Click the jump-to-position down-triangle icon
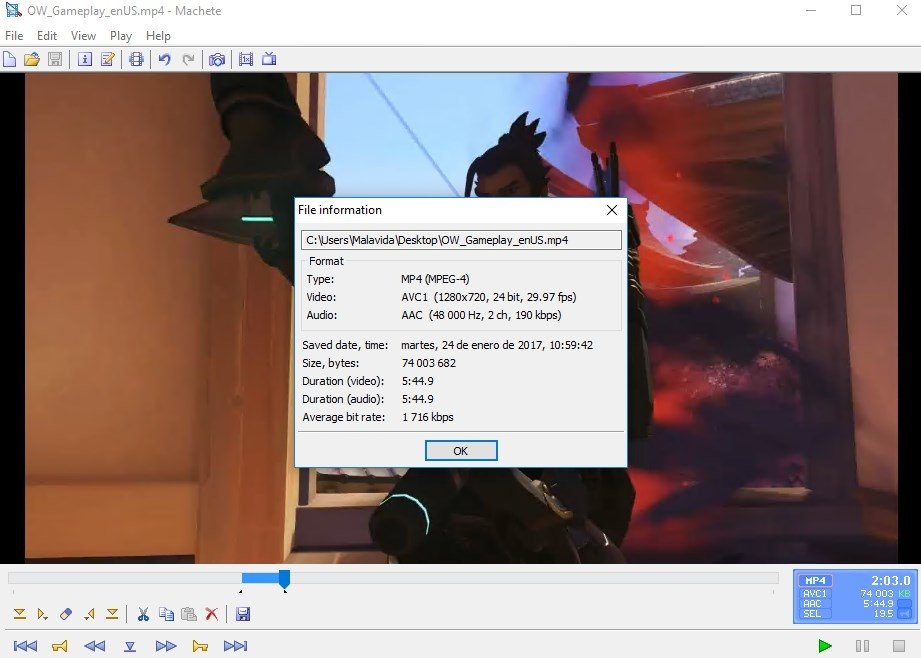This screenshot has width=921, height=658. pyautogui.click(x=130, y=647)
